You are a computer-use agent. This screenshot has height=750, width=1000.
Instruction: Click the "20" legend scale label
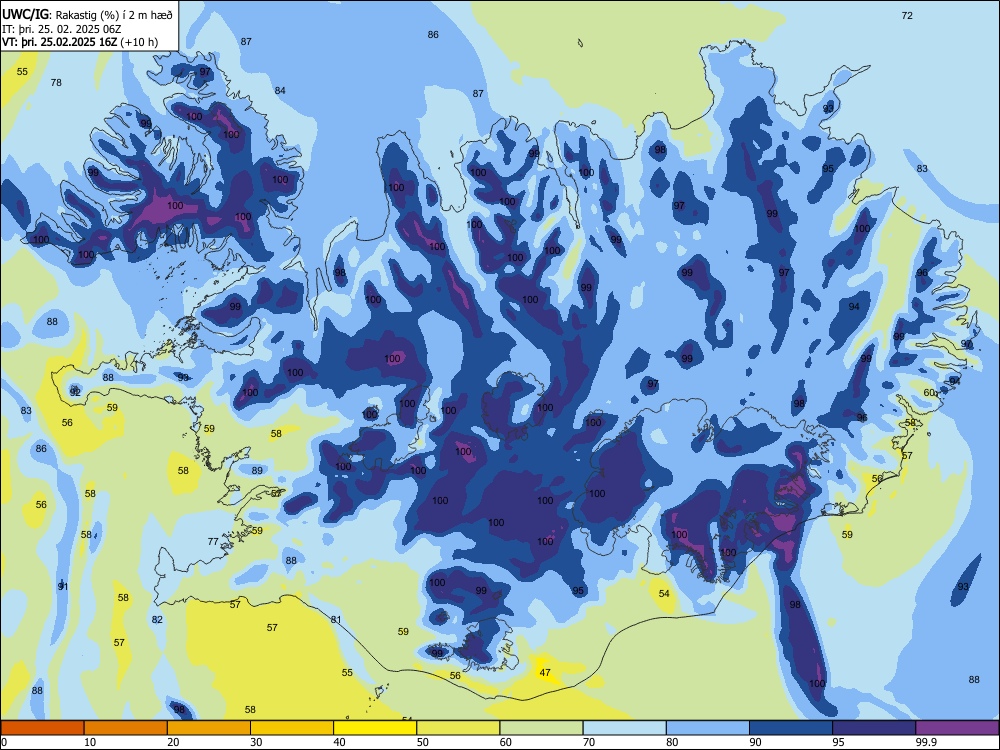pos(173,742)
